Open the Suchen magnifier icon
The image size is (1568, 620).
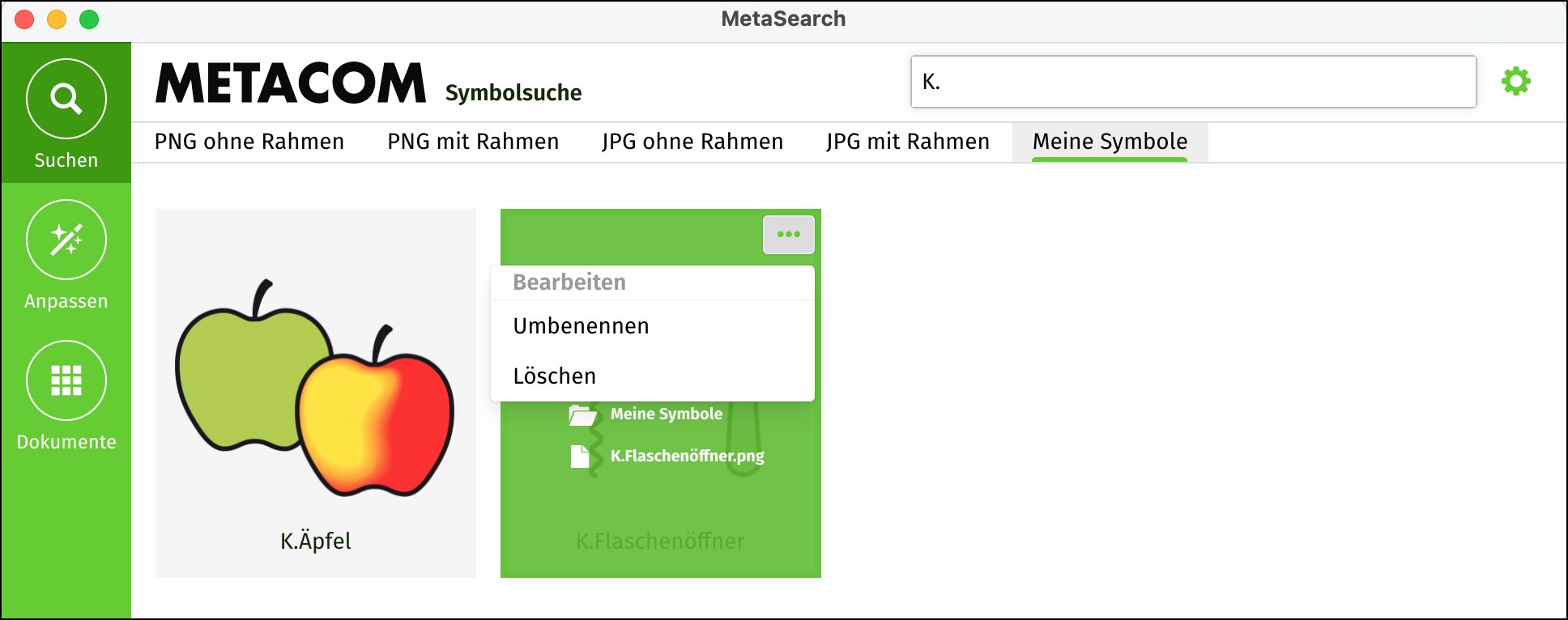(x=66, y=99)
